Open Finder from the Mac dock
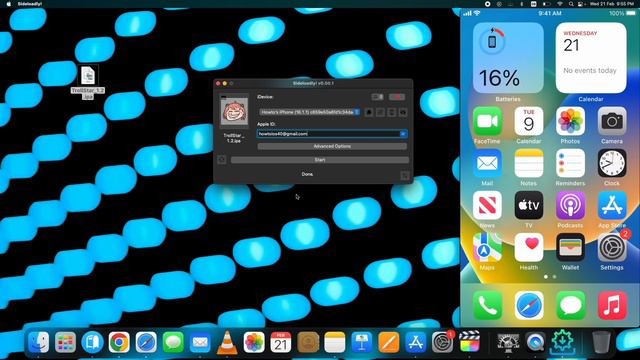The height and width of the screenshot is (360, 640). (39, 342)
